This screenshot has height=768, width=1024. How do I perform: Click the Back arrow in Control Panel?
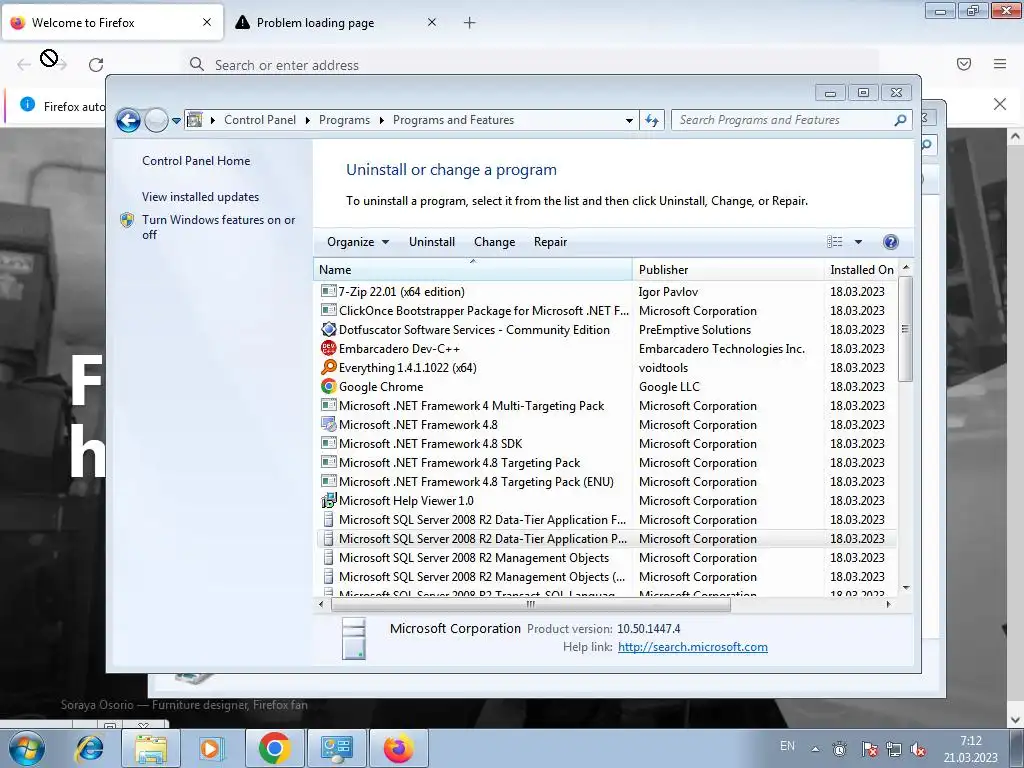coord(128,120)
